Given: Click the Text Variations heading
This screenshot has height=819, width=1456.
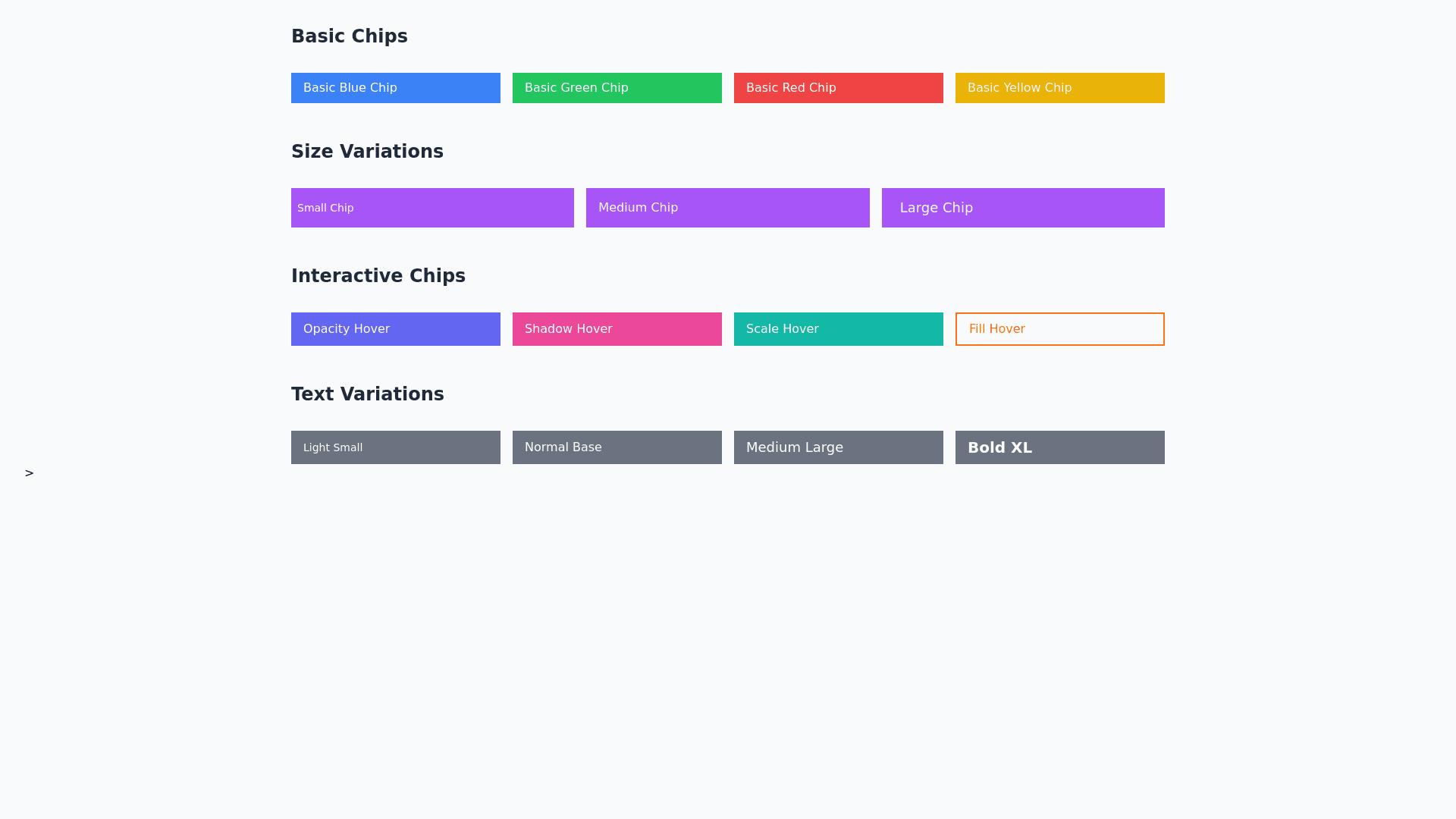Looking at the screenshot, I should click(x=367, y=394).
